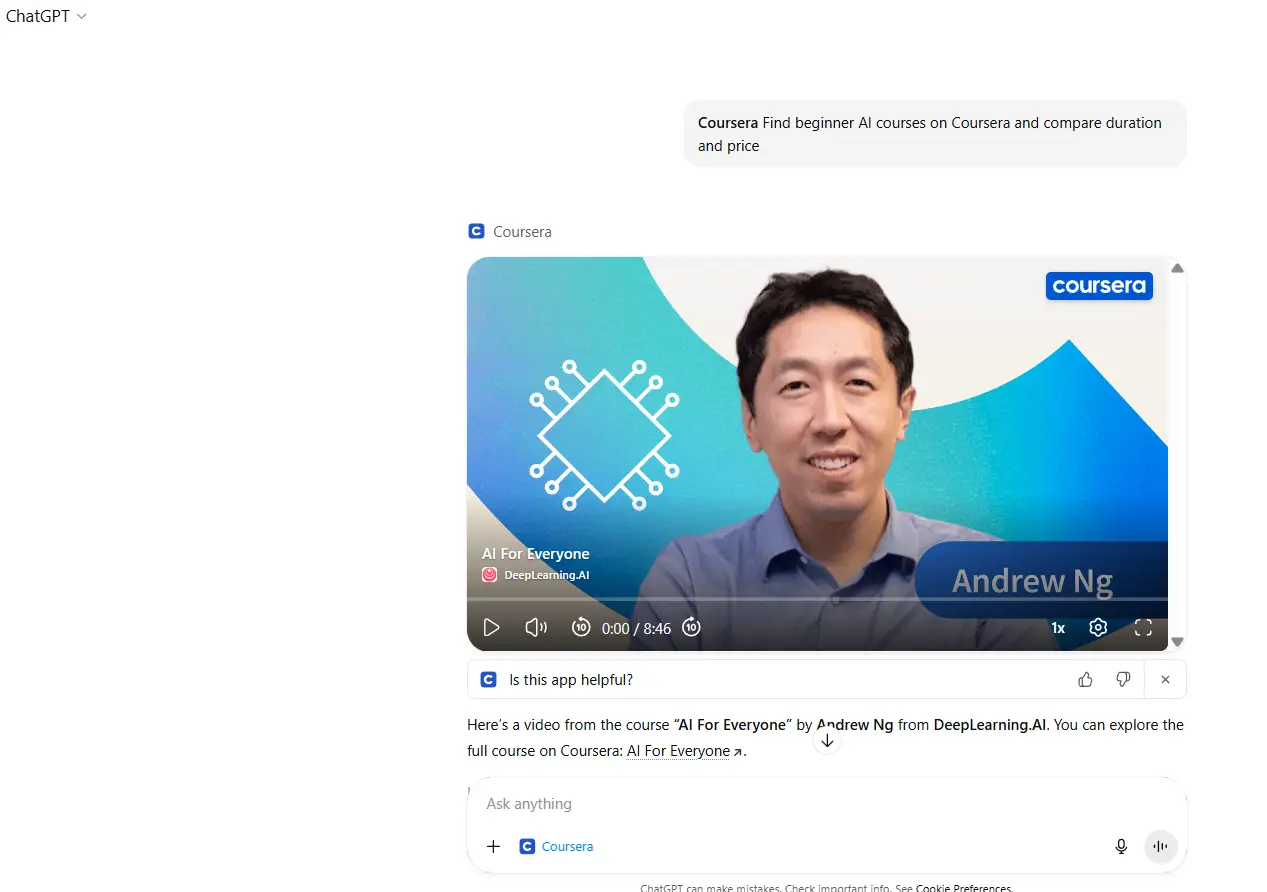The height and width of the screenshot is (892, 1267).
Task: Skip the video forward 10 seconds
Action: click(x=691, y=627)
